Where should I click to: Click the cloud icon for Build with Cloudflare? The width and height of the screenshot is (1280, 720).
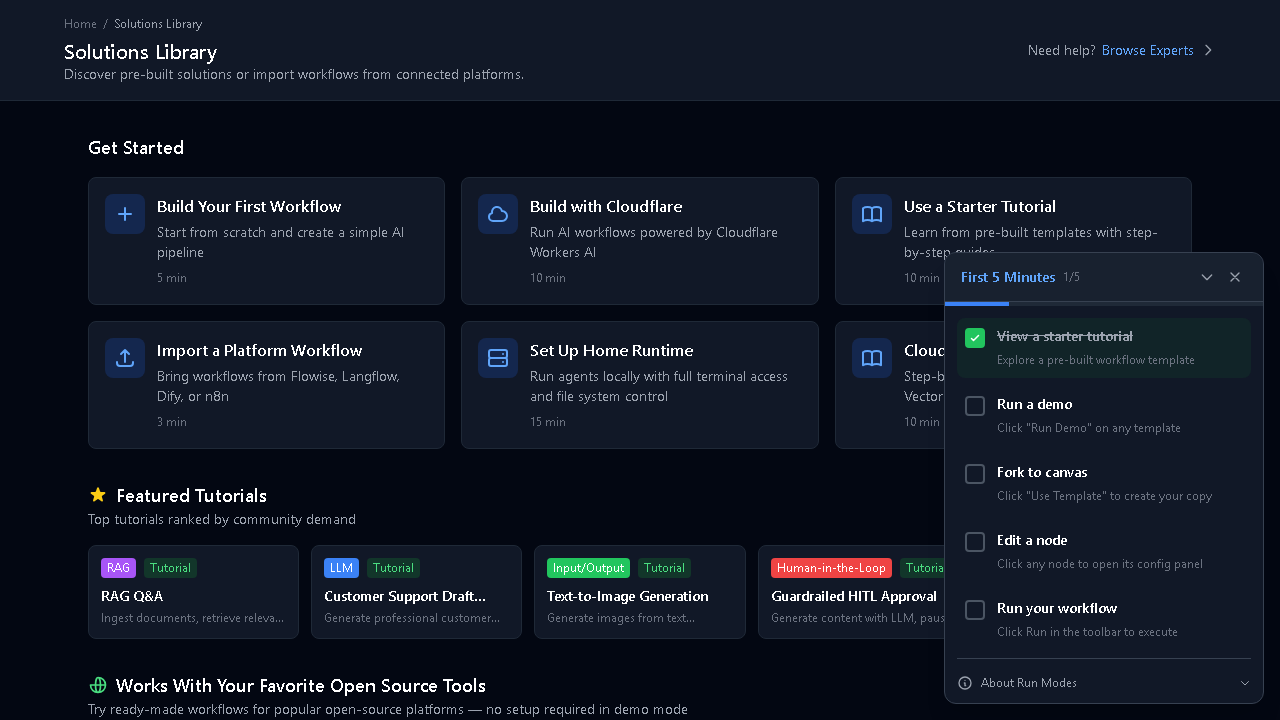click(498, 214)
